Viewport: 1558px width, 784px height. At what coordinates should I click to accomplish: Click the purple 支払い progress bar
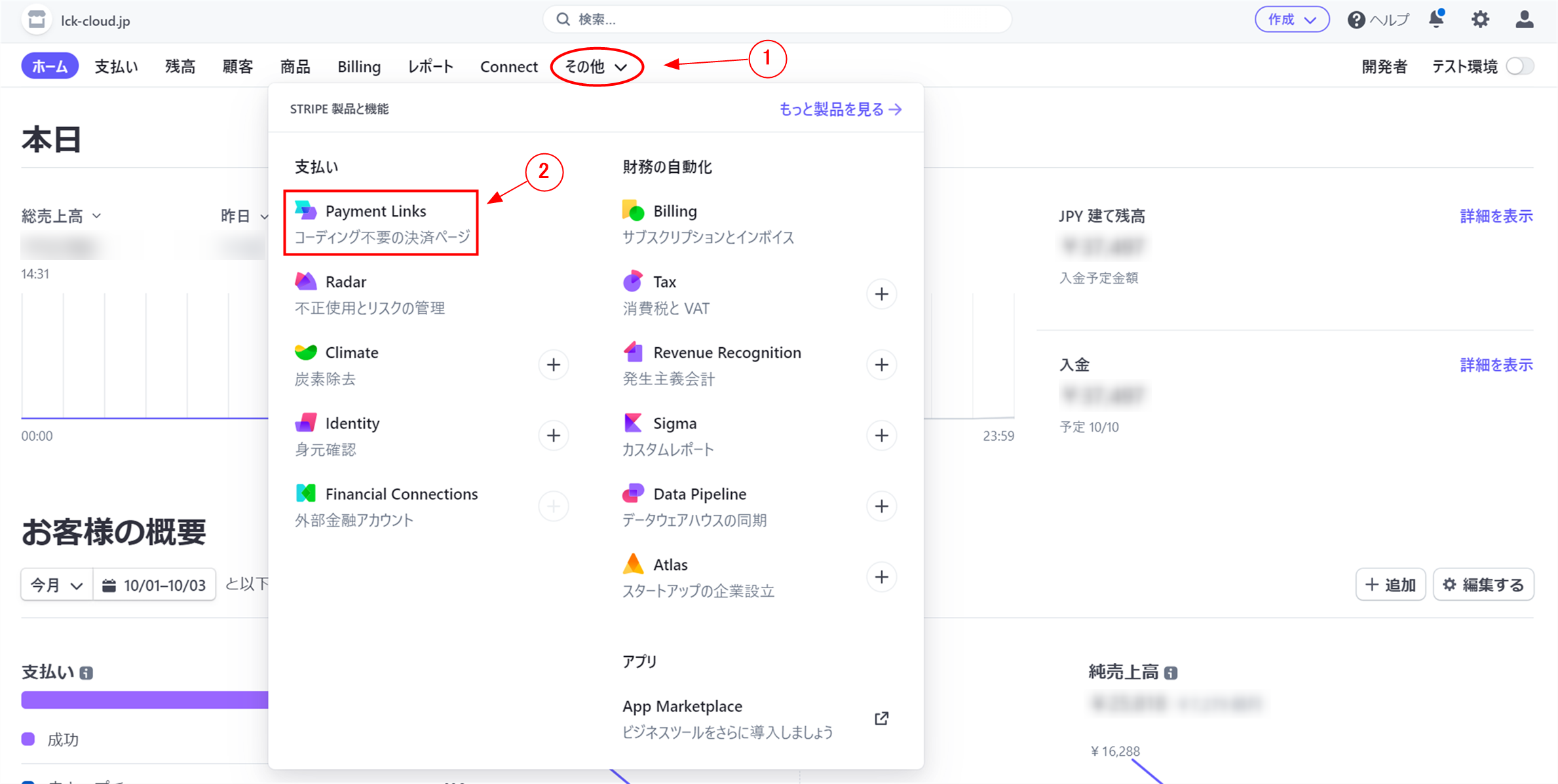[145, 700]
